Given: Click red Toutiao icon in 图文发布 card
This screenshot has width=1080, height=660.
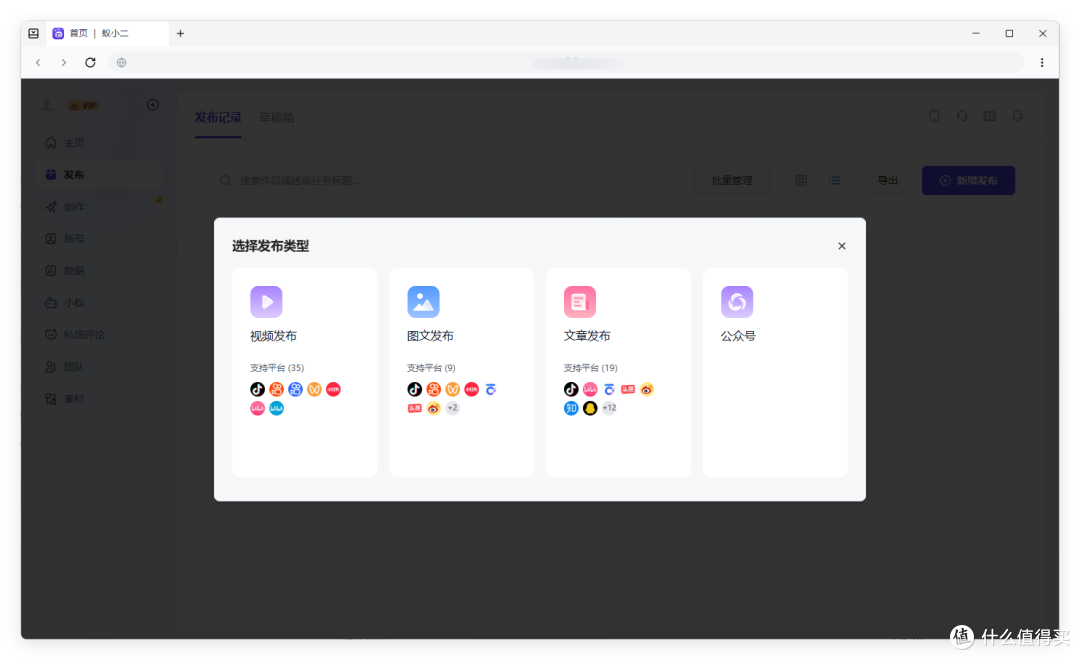Looking at the screenshot, I should pyautogui.click(x=415, y=408).
